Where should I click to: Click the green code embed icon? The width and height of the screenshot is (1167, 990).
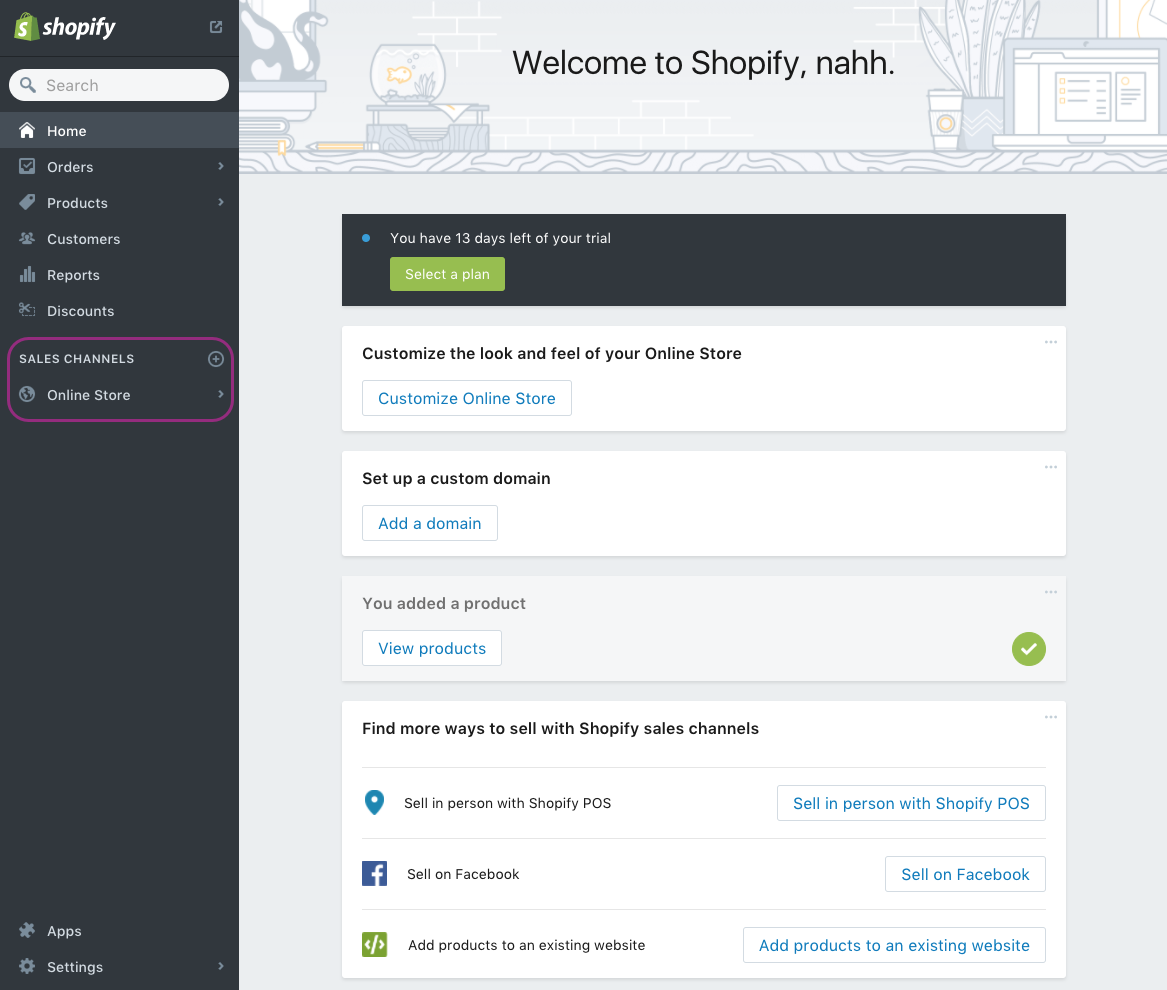click(x=374, y=945)
